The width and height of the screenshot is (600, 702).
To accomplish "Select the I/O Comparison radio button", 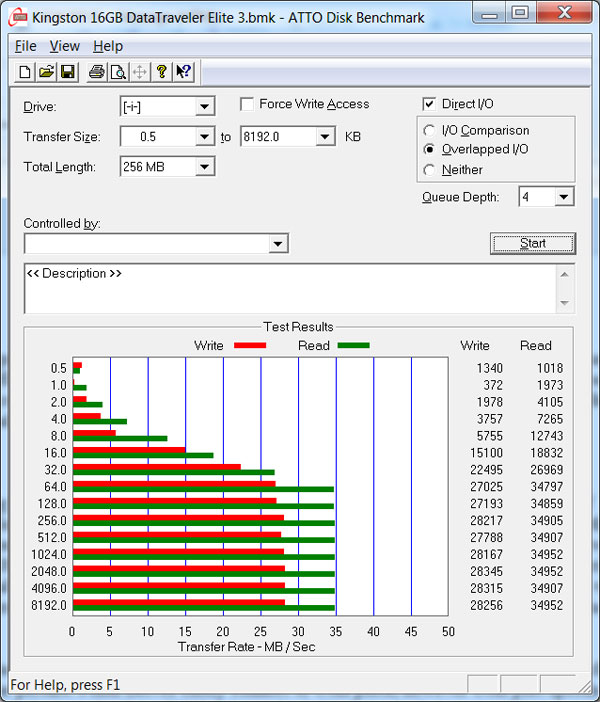I will tap(429, 130).
